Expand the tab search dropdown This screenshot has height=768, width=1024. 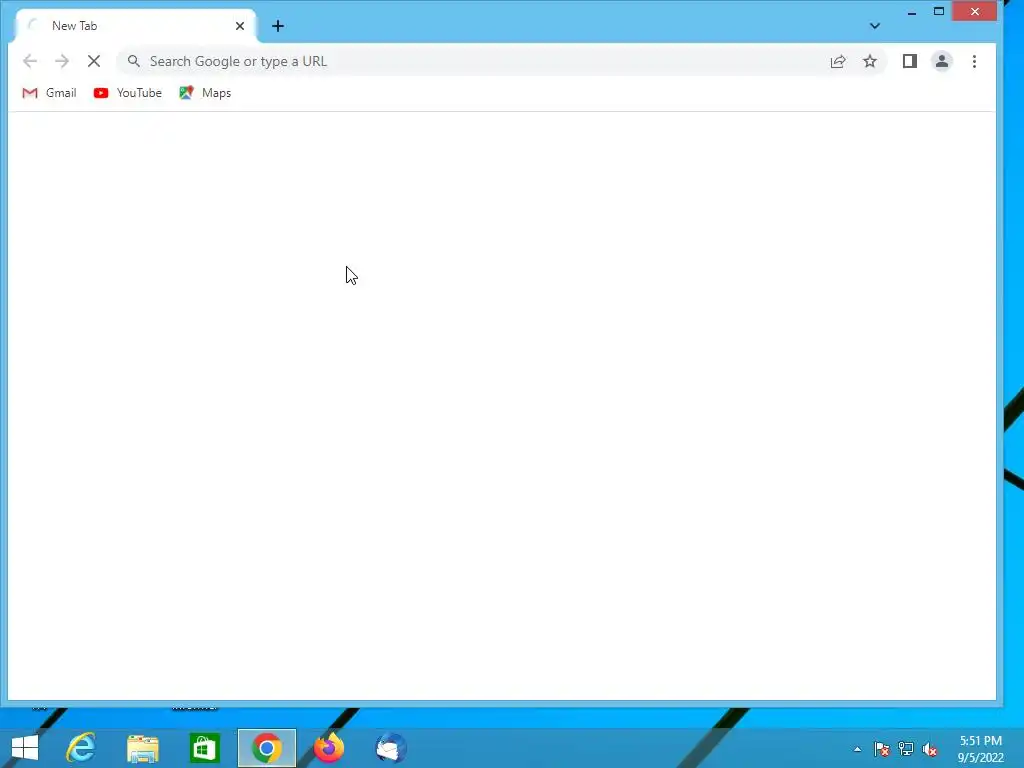[x=875, y=26]
